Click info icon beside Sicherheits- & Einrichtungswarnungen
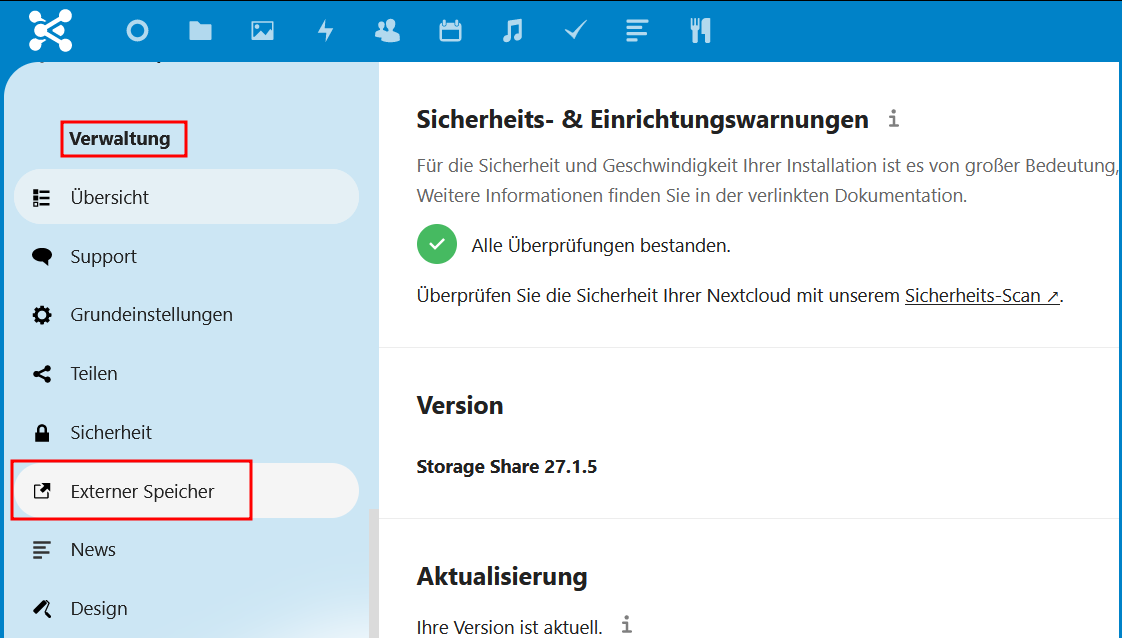The image size is (1122, 638). tap(893, 120)
